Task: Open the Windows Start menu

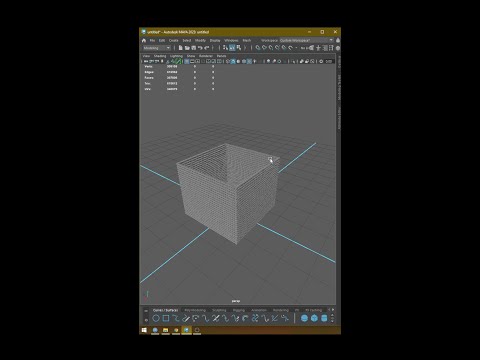Action: [x=144, y=330]
